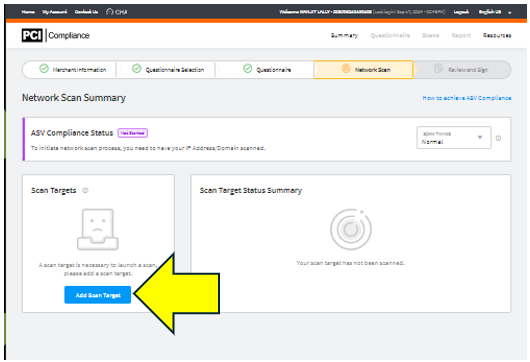The width and height of the screenshot is (530, 362).
Task: Click the 'Network Scan Summary' heading
Action: pos(74,98)
